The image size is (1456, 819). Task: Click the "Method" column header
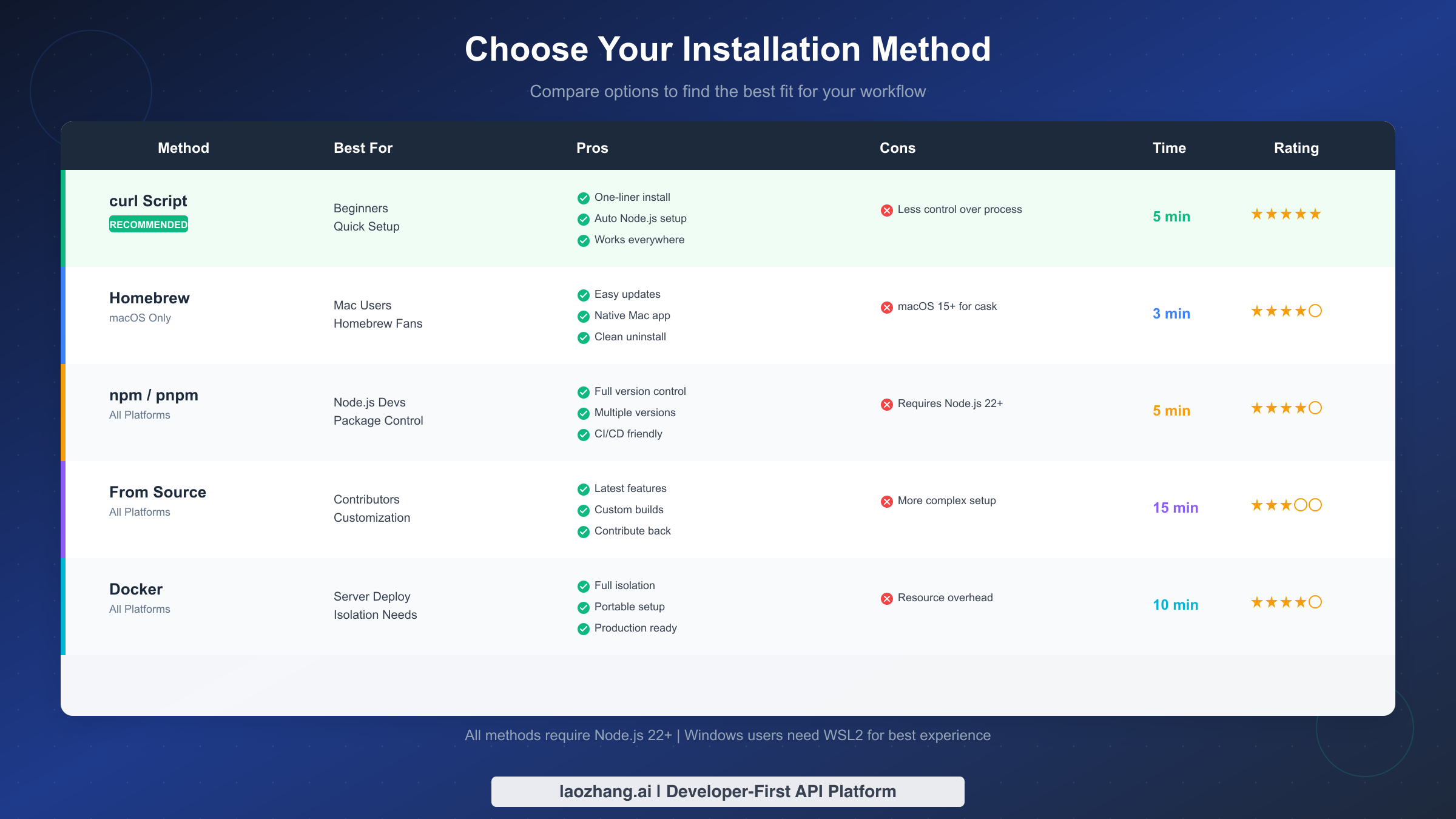coord(183,147)
